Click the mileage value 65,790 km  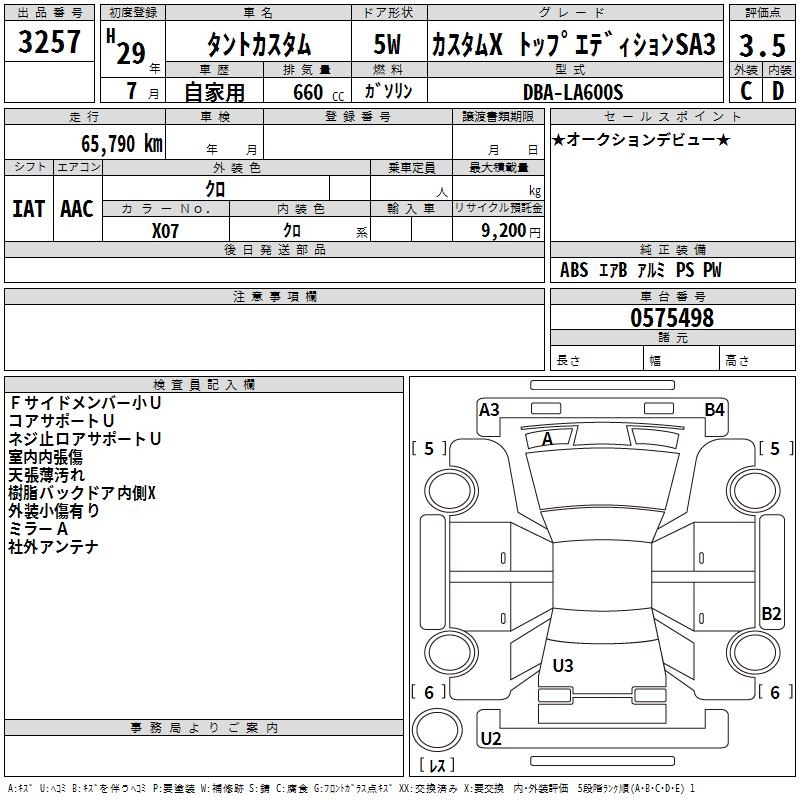click(x=122, y=144)
